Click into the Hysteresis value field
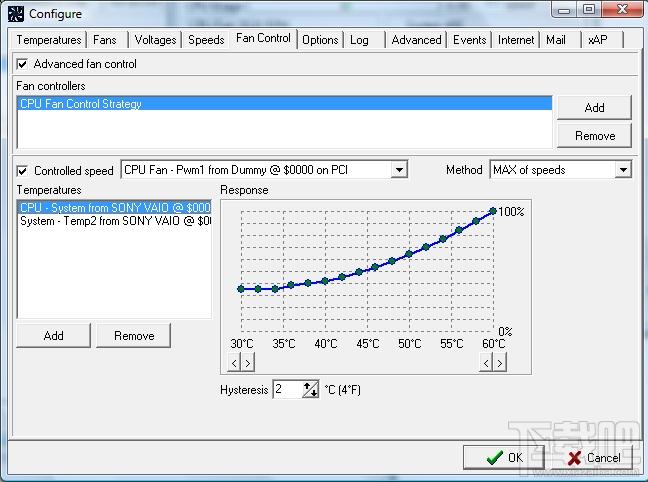This screenshot has height=482, width=648. coord(288,389)
